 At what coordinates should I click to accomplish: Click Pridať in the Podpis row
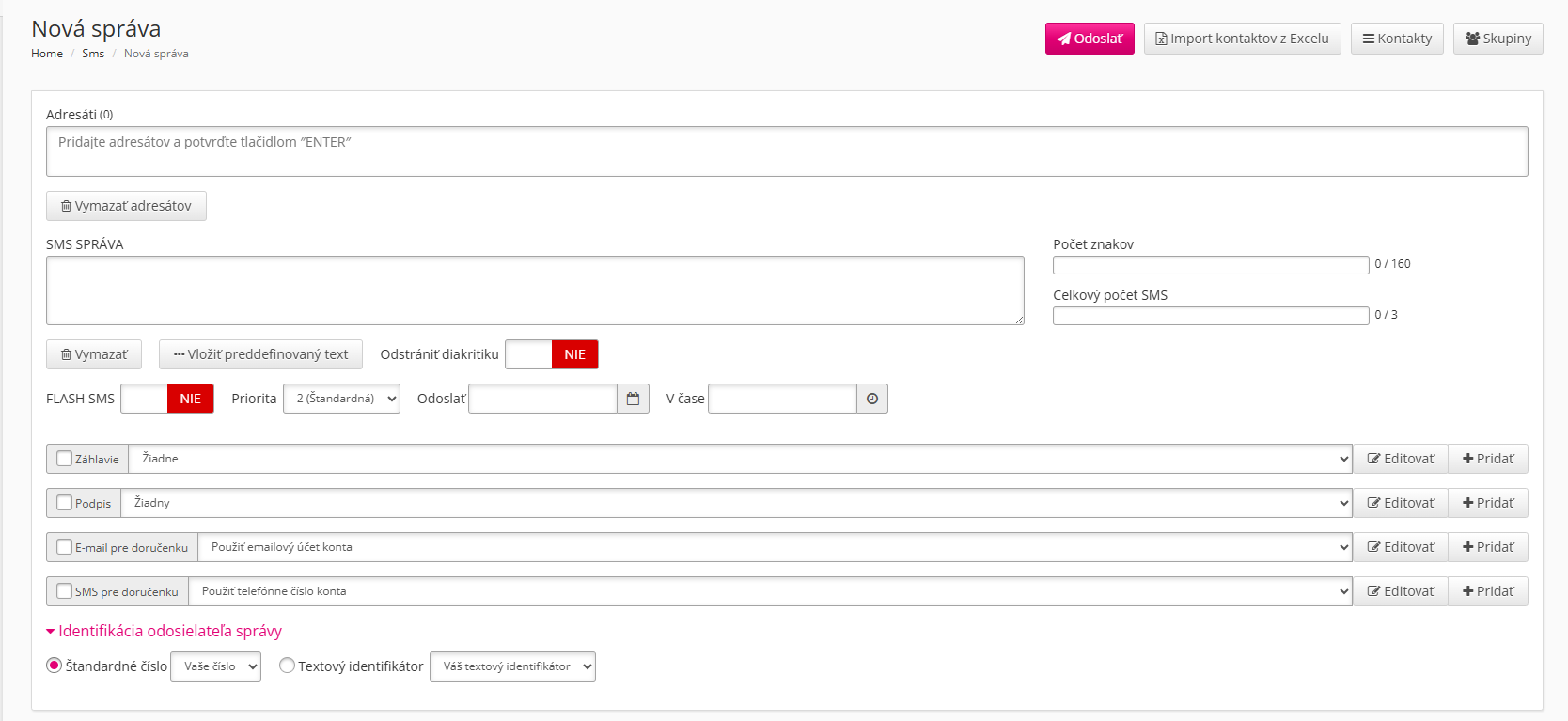click(x=1488, y=503)
